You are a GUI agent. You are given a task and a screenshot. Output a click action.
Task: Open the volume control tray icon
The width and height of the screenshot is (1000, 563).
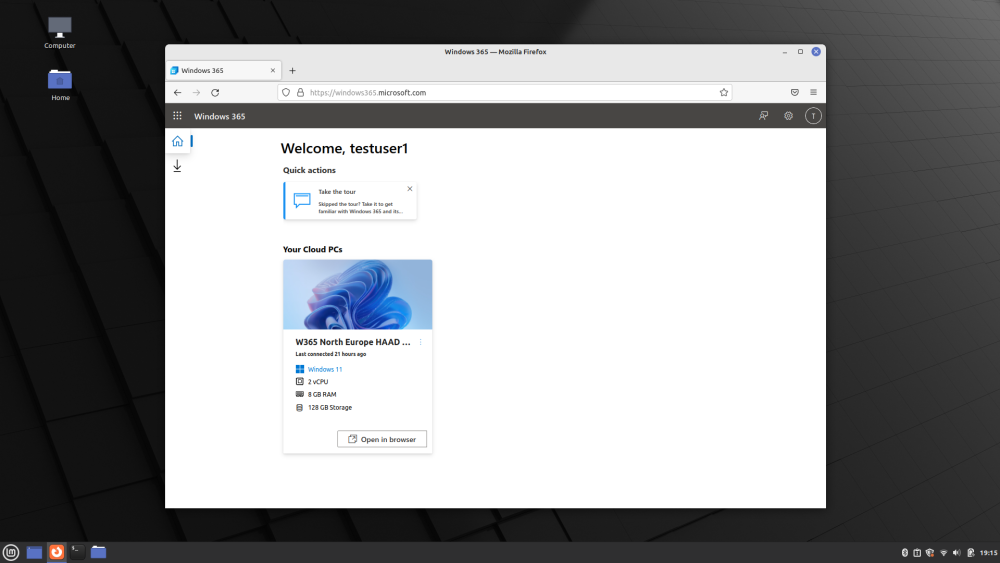(x=957, y=553)
